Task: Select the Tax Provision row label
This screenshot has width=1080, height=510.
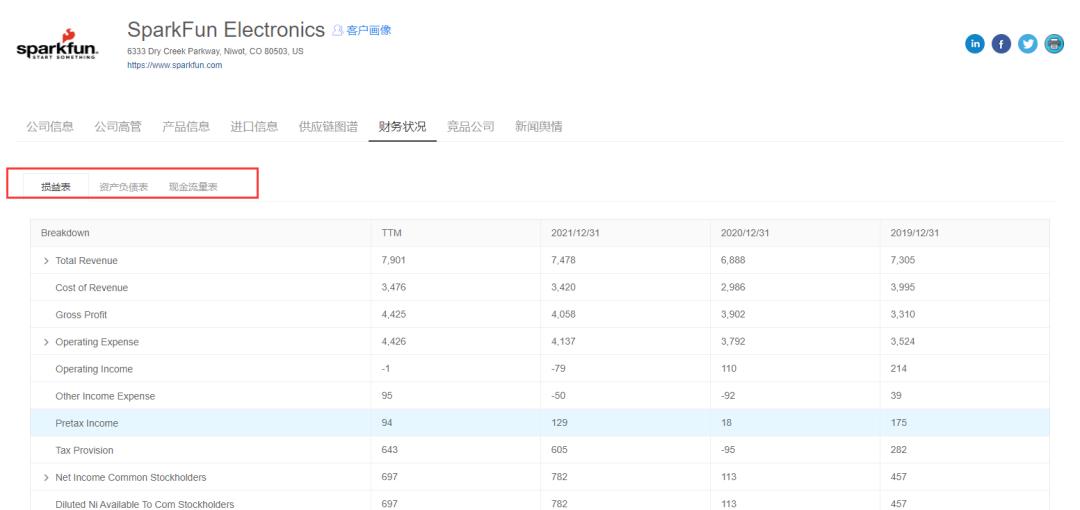Action: click(x=84, y=450)
